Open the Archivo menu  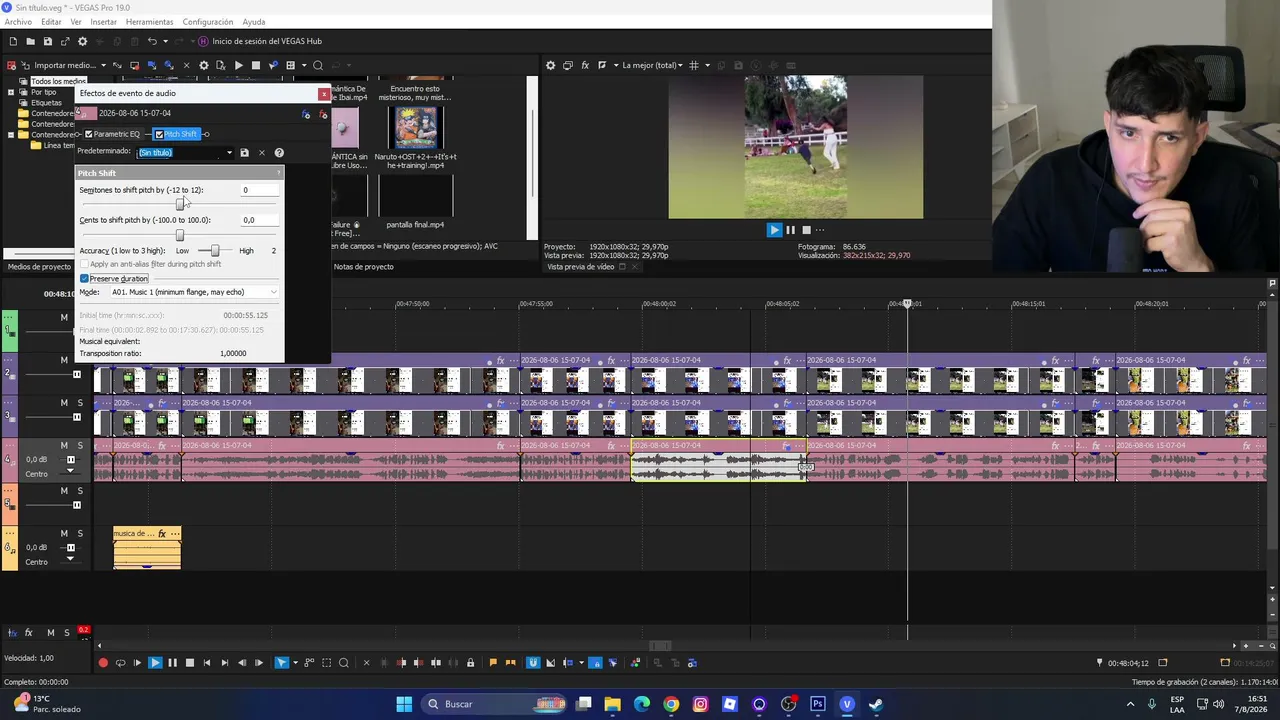[x=18, y=22]
